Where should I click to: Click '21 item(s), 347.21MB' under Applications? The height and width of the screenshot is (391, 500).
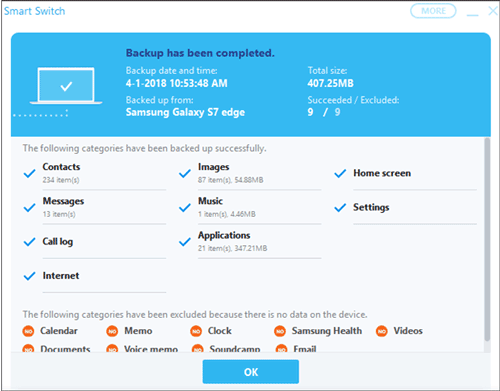click(233, 248)
